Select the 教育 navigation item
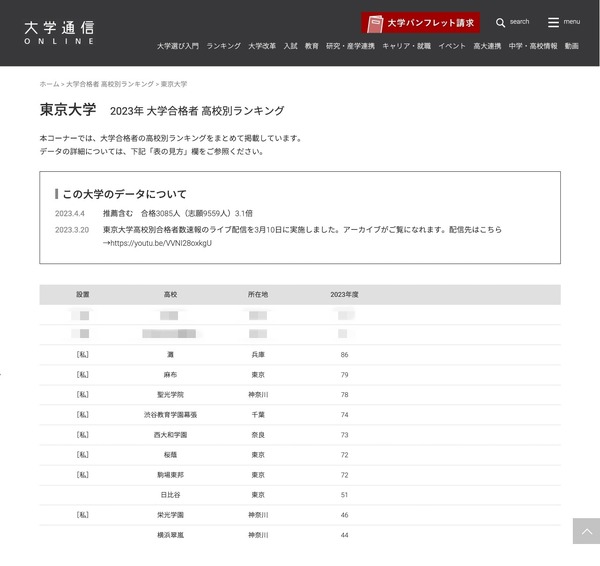600x566 pixels. pos(312,46)
